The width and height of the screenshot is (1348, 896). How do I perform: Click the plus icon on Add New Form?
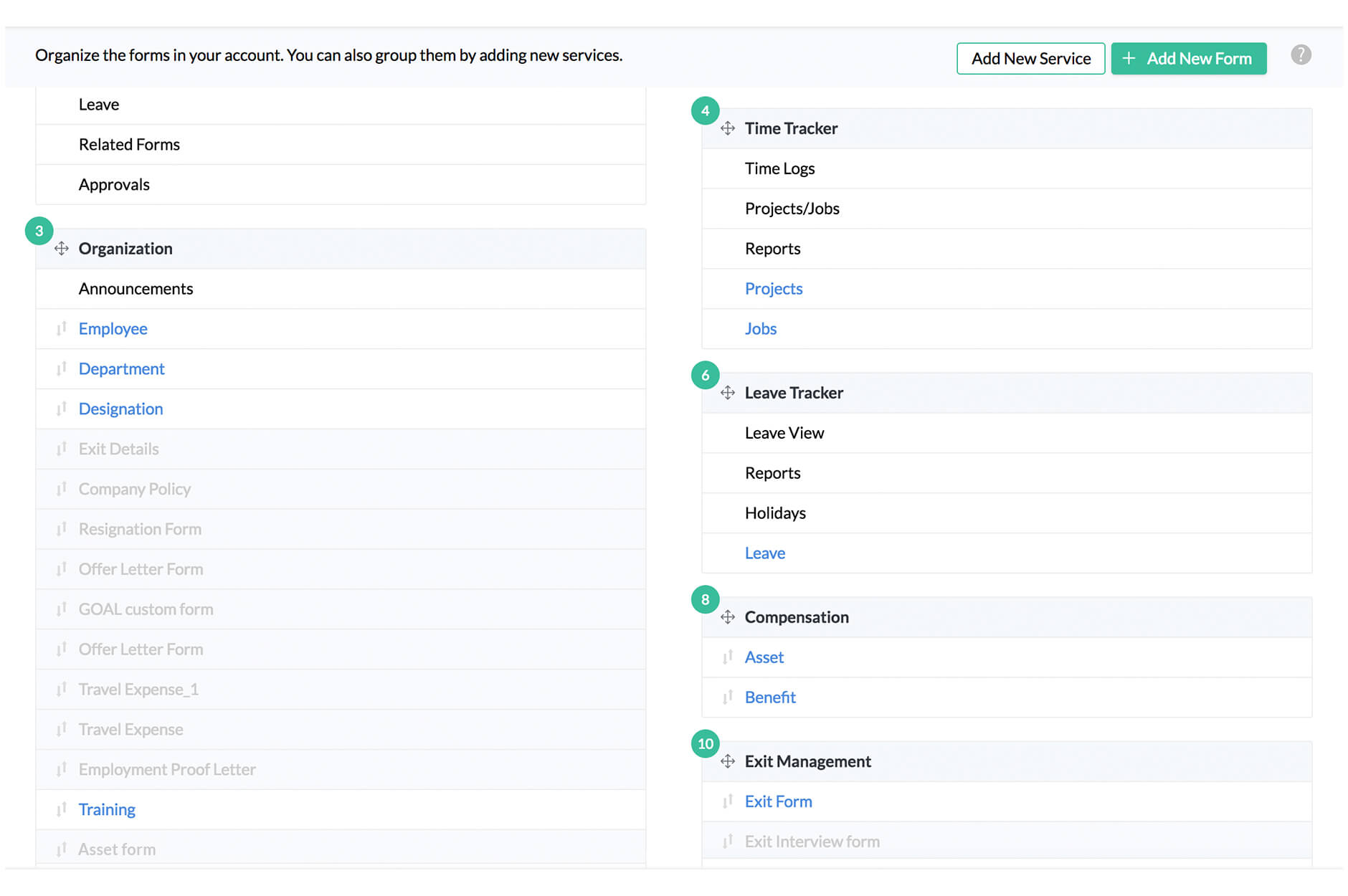click(1129, 58)
